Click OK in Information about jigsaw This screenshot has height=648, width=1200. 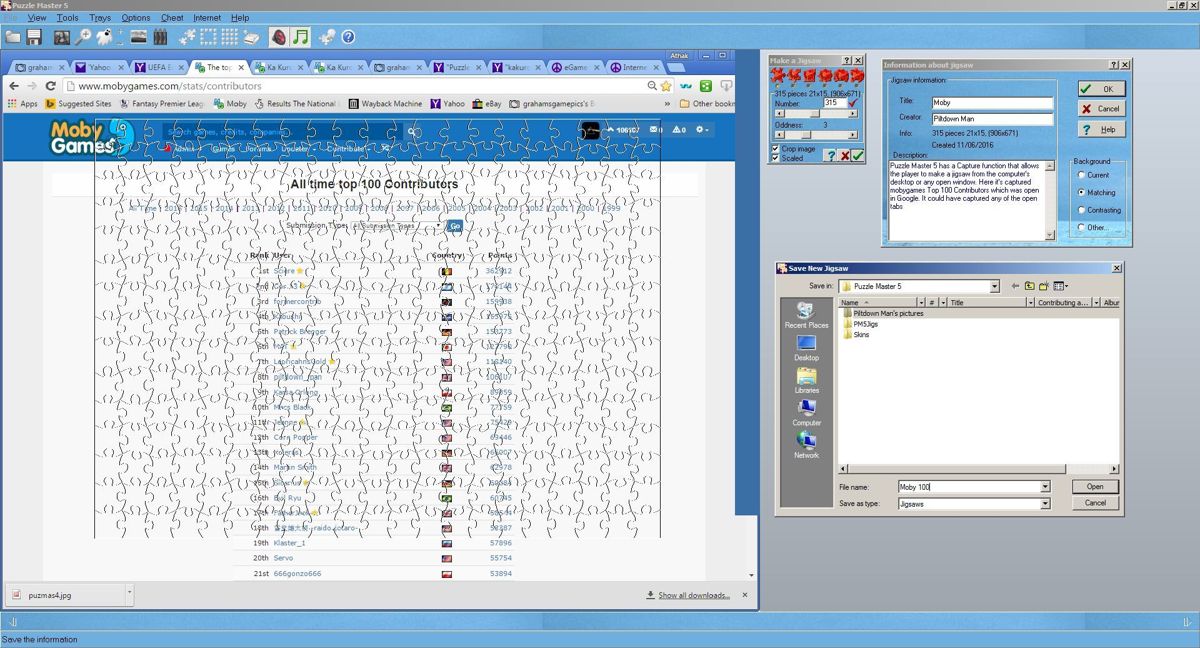1102,88
